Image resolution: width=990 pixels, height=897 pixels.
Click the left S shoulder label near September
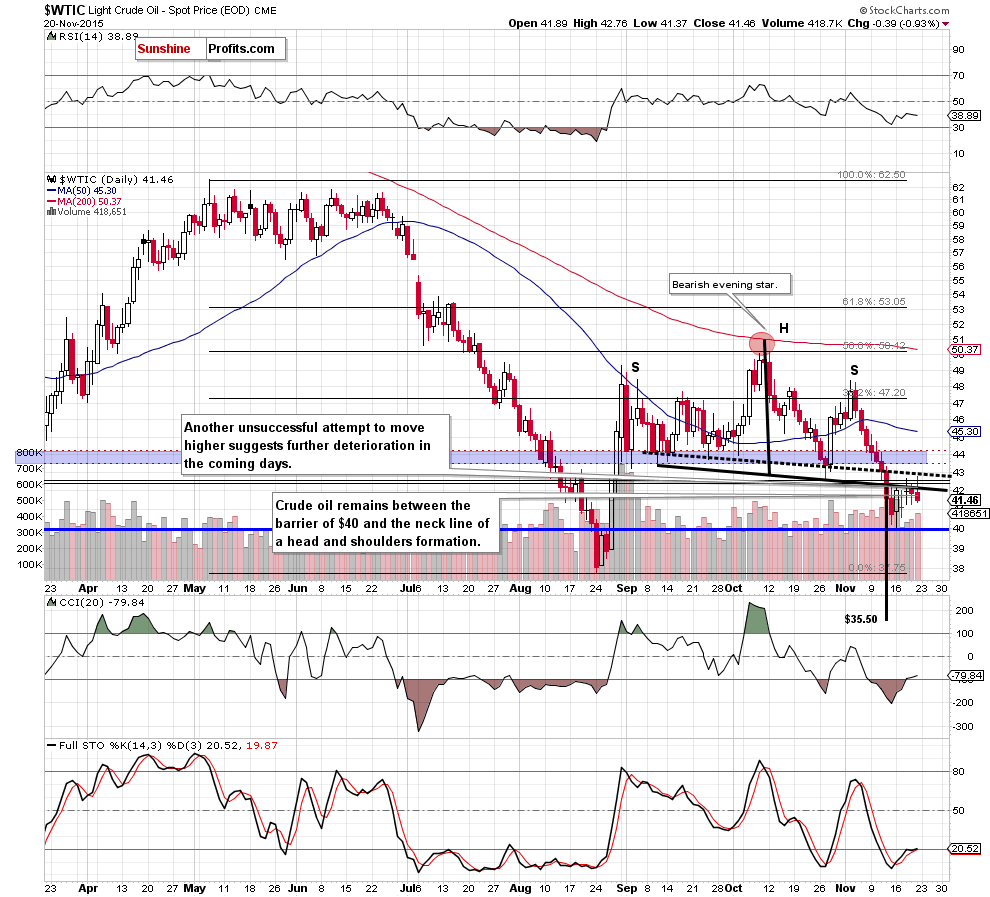click(x=635, y=367)
